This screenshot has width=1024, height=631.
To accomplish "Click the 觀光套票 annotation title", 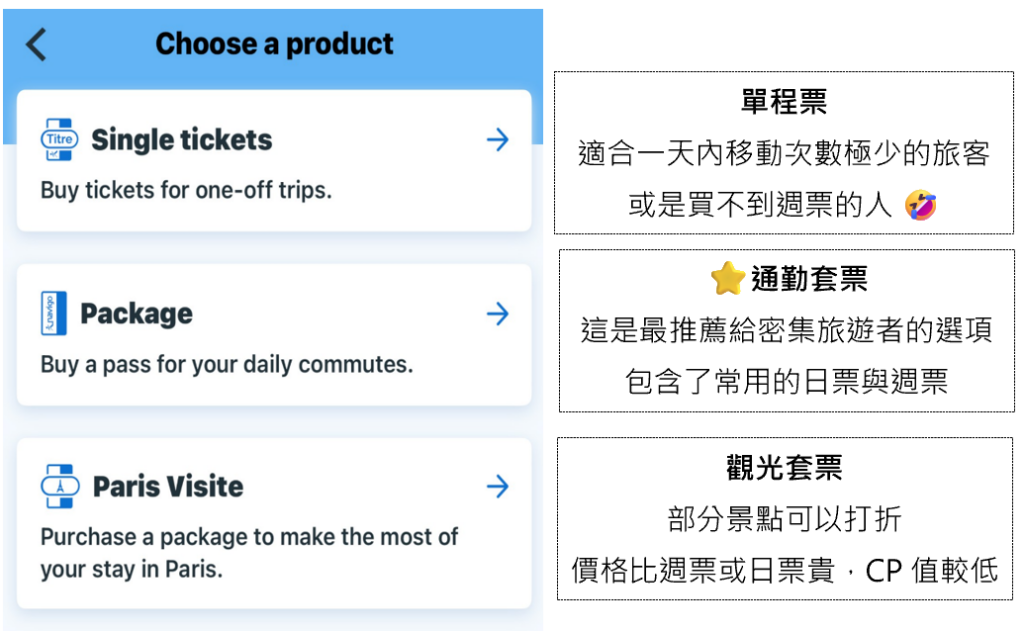I will pyautogui.click(x=784, y=467).
